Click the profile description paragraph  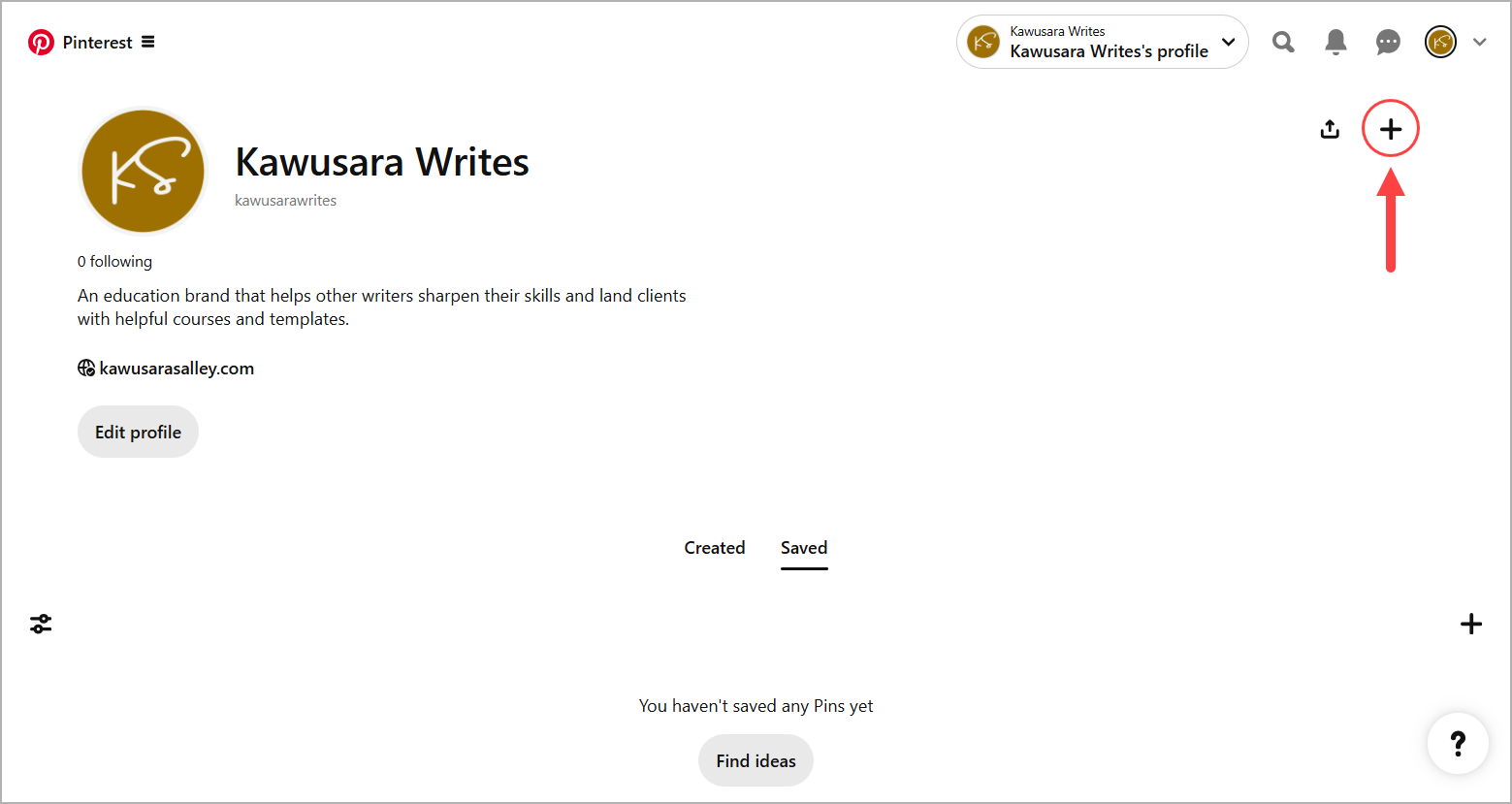click(x=382, y=307)
